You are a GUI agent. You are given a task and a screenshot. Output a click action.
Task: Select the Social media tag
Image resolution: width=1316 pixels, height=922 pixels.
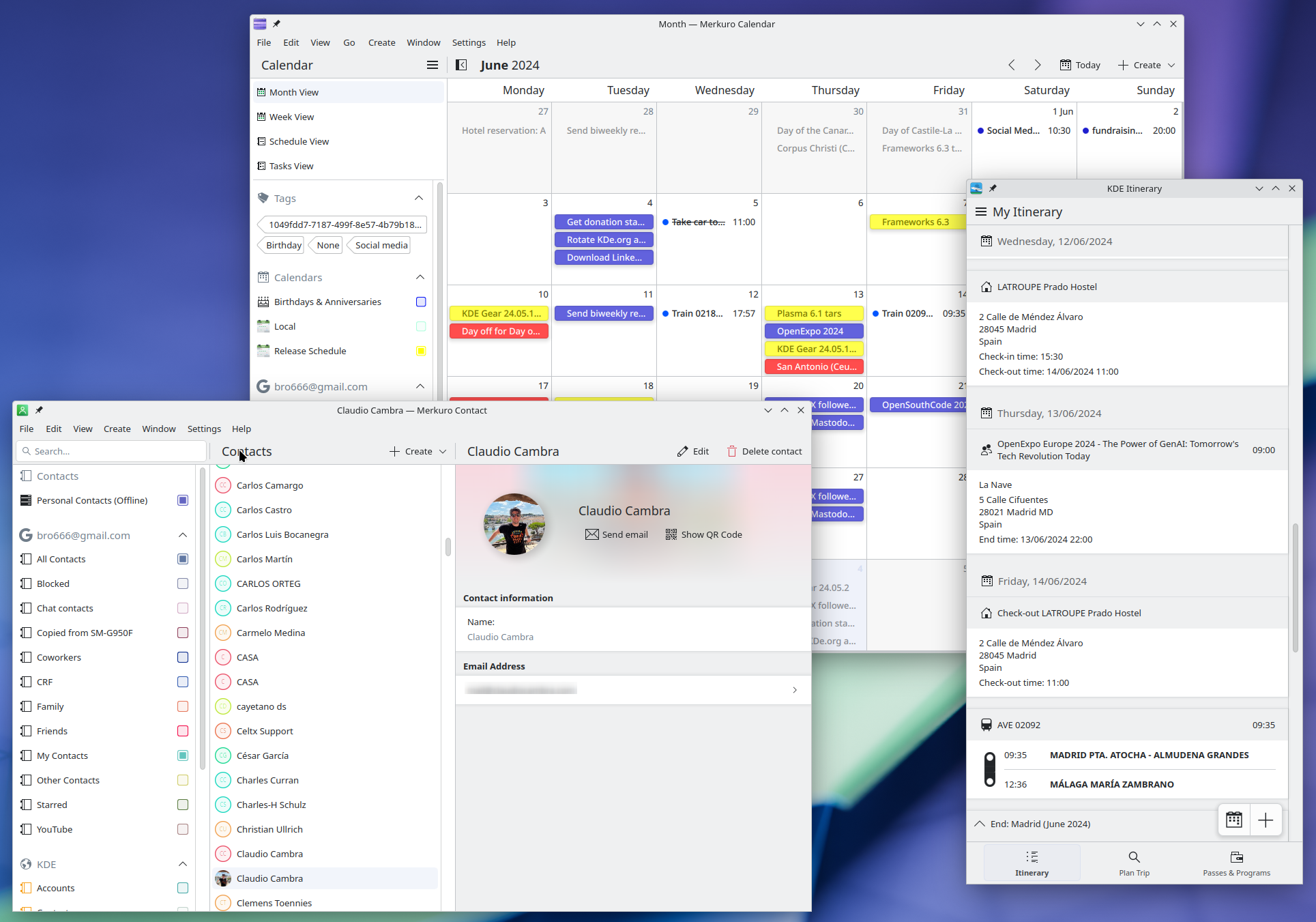tap(381, 245)
